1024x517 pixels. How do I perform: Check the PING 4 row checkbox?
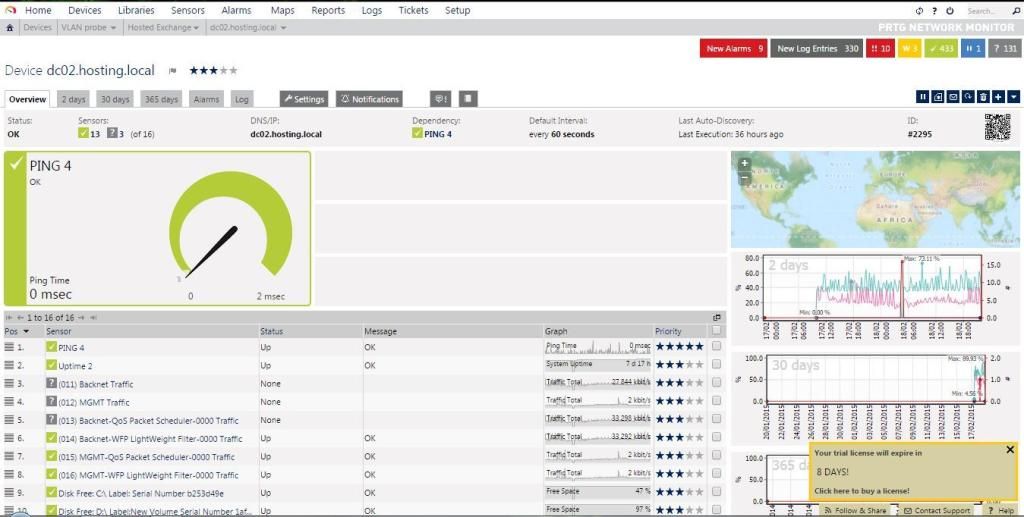716,346
